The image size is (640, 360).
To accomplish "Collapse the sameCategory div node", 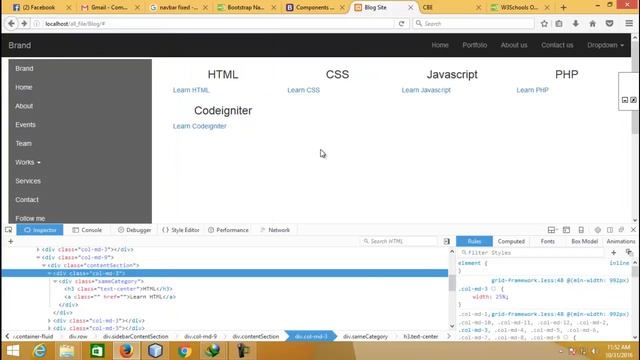I will point(55,281).
